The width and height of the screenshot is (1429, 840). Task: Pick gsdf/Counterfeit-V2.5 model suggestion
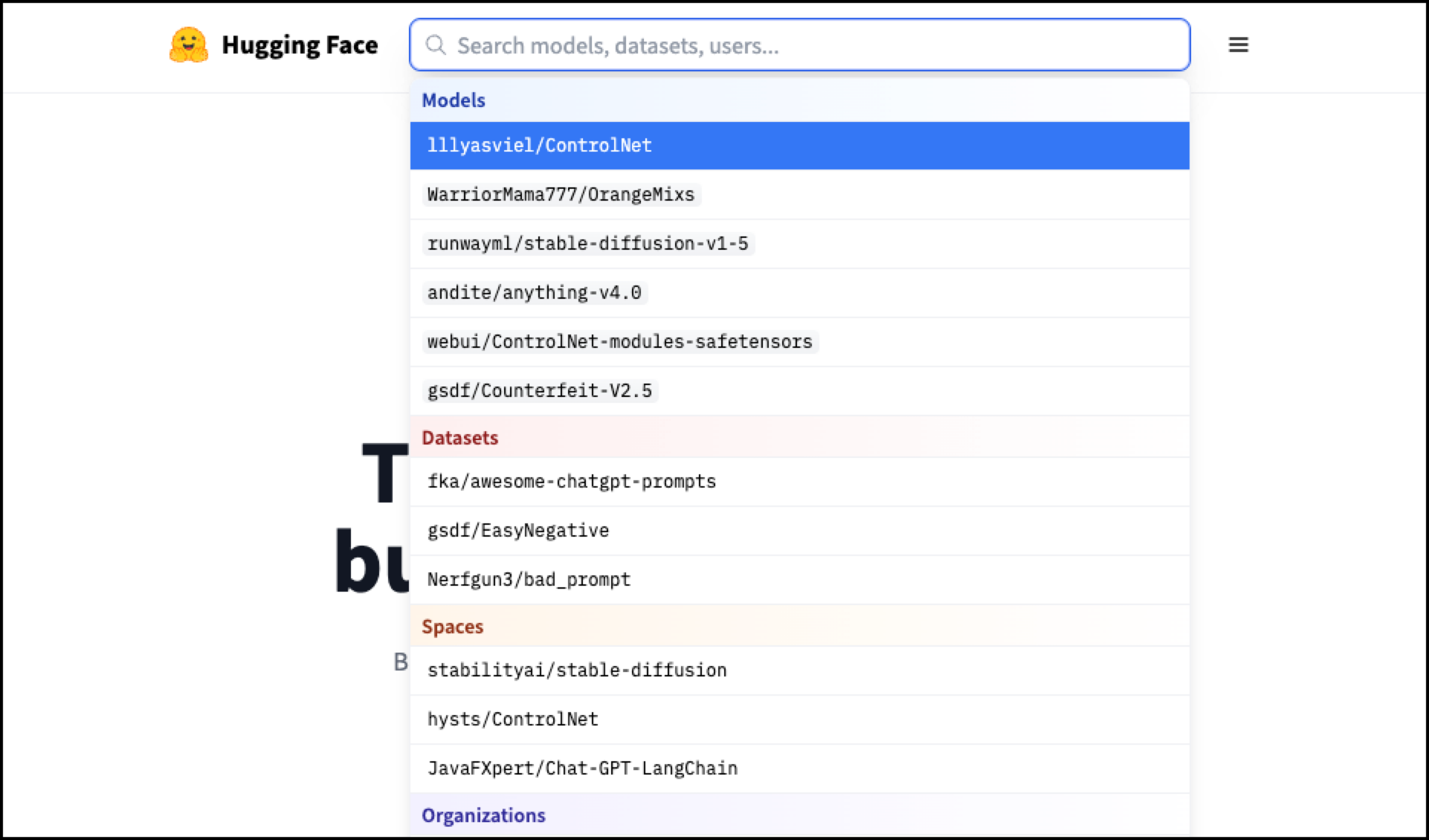pos(539,391)
